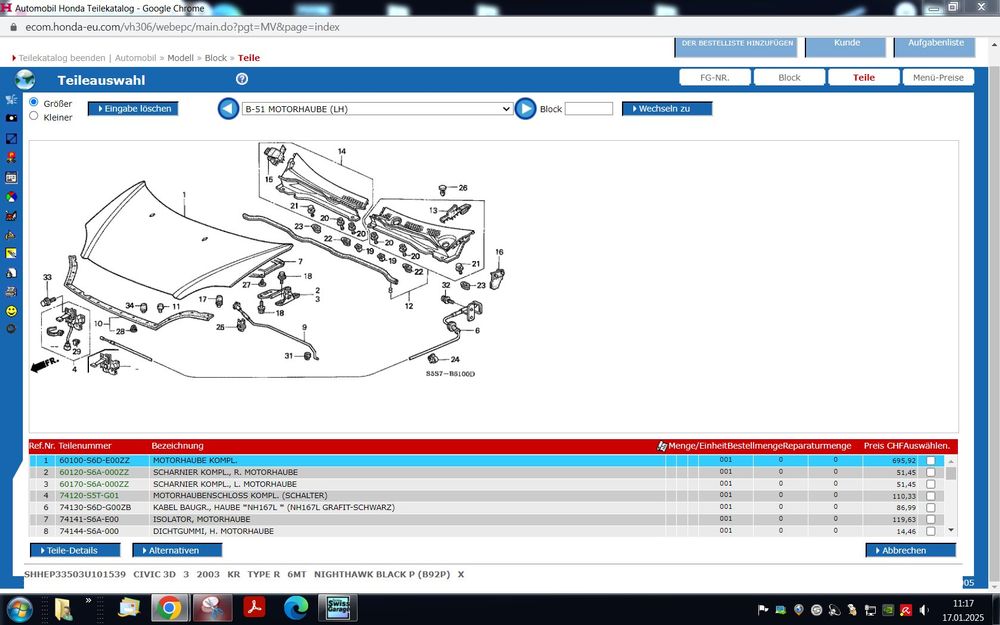Open the B-51 MOTORHAUBE (LH) block dropdown
This screenshot has height=625, width=1000.
point(378,109)
